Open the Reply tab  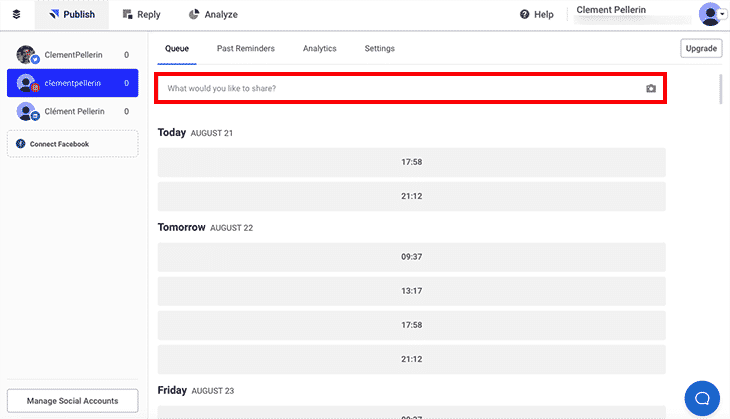140,15
